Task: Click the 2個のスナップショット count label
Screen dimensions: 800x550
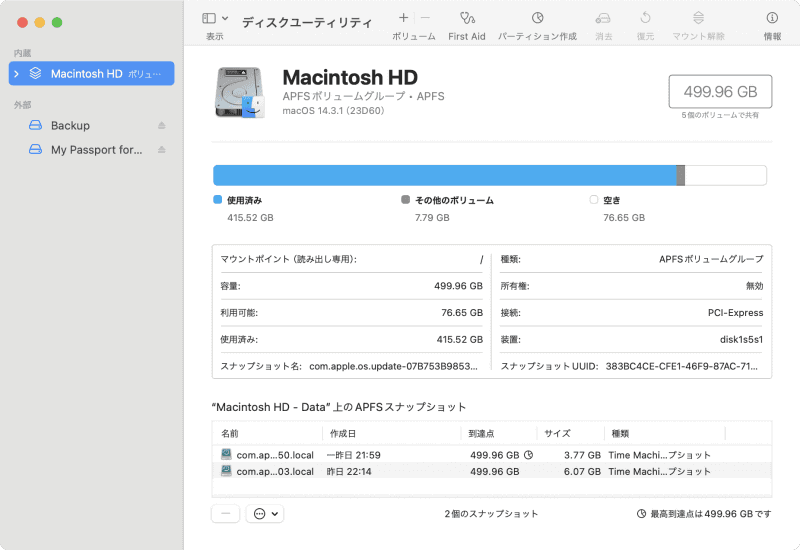Action: 491,514
